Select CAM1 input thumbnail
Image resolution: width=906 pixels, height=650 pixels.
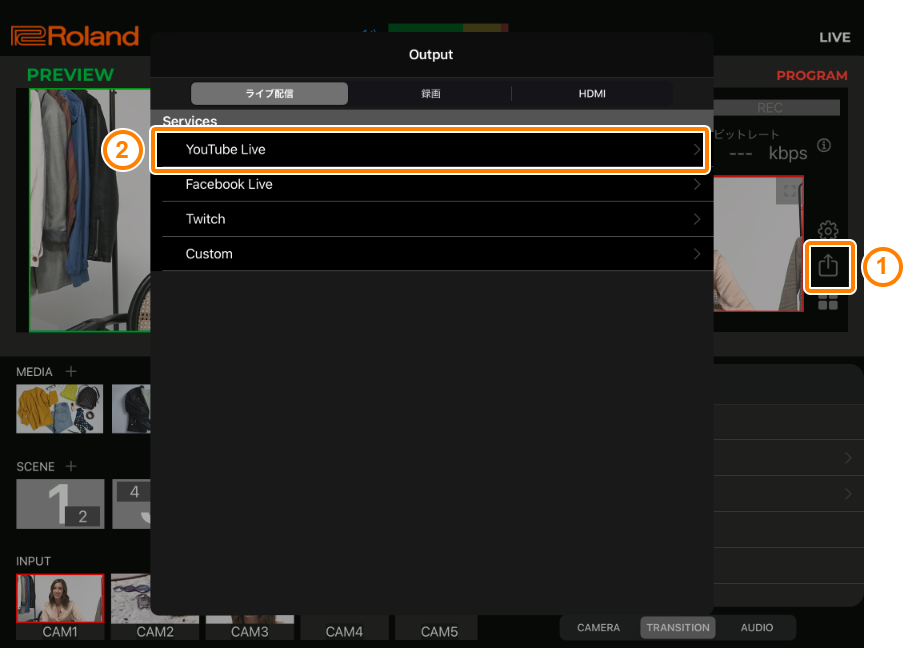(x=60, y=606)
